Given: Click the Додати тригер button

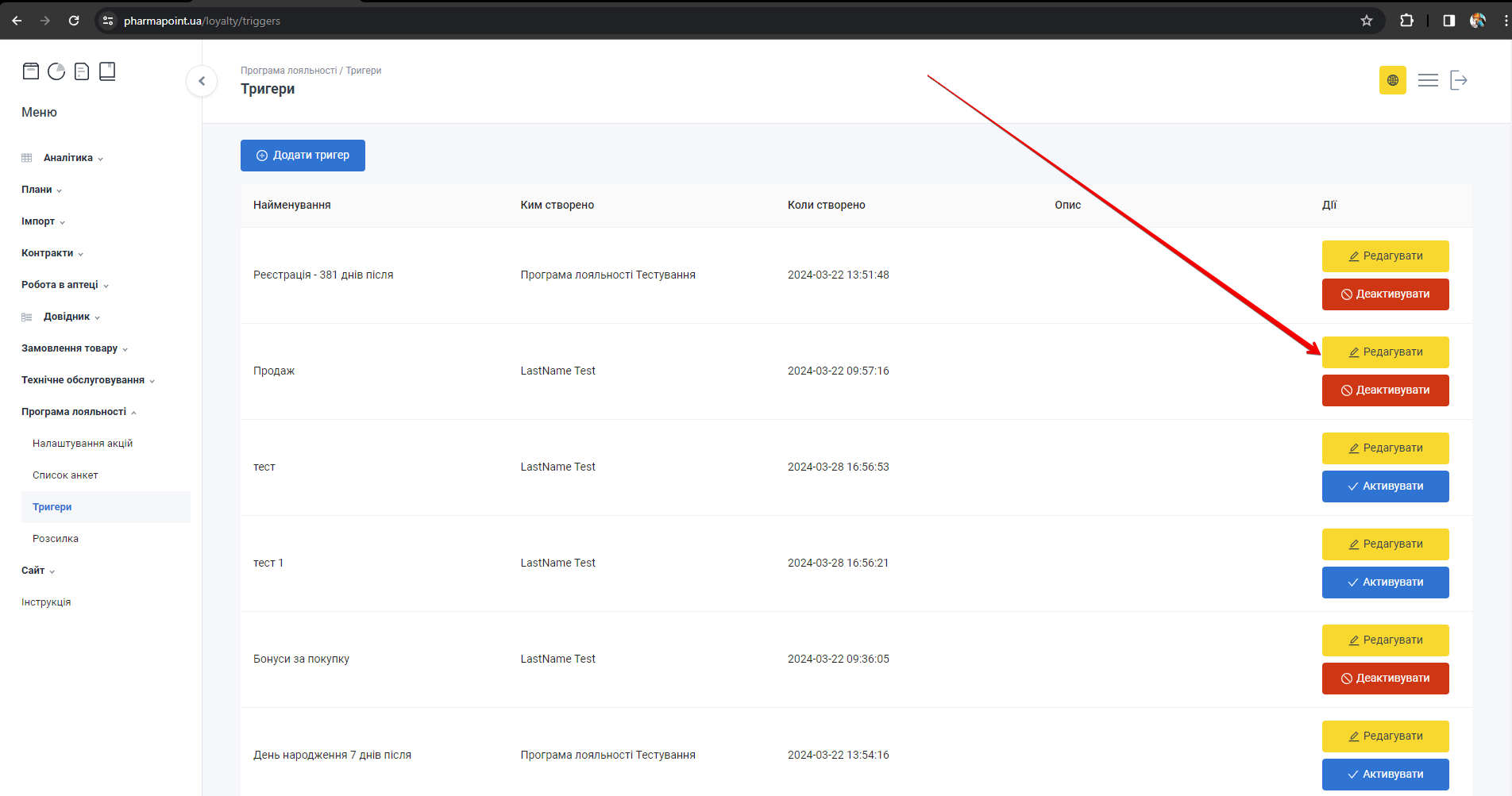Looking at the screenshot, I should (303, 156).
